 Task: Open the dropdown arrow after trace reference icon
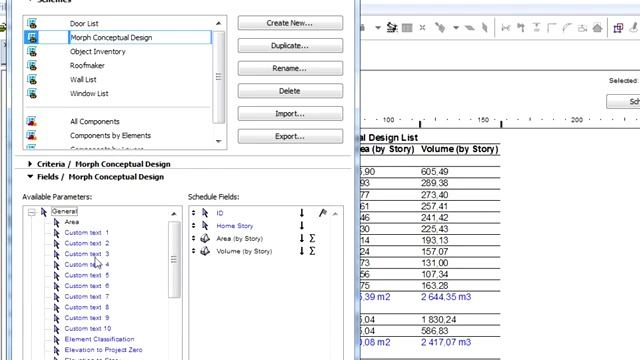[456, 28]
